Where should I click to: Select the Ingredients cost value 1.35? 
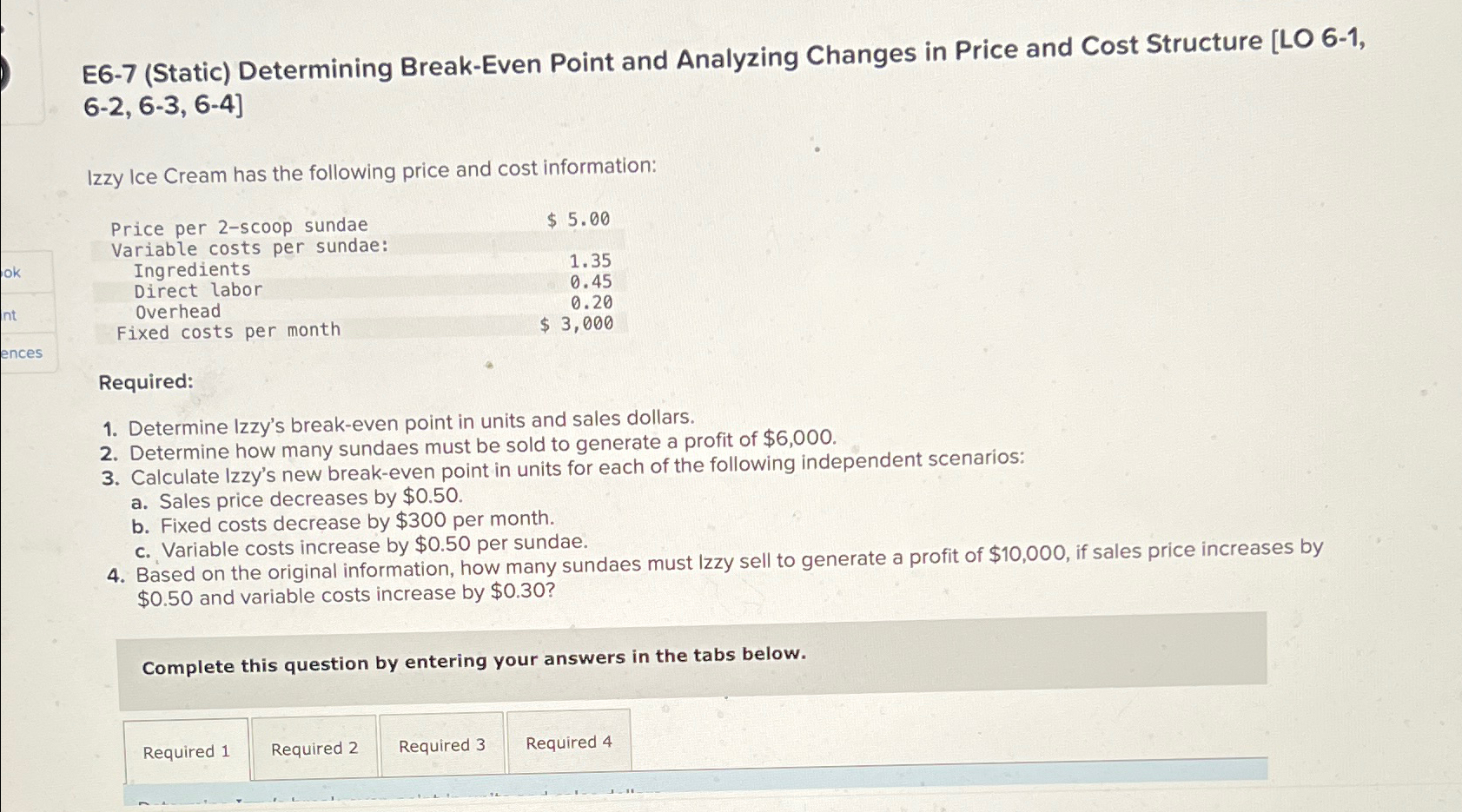[589, 261]
